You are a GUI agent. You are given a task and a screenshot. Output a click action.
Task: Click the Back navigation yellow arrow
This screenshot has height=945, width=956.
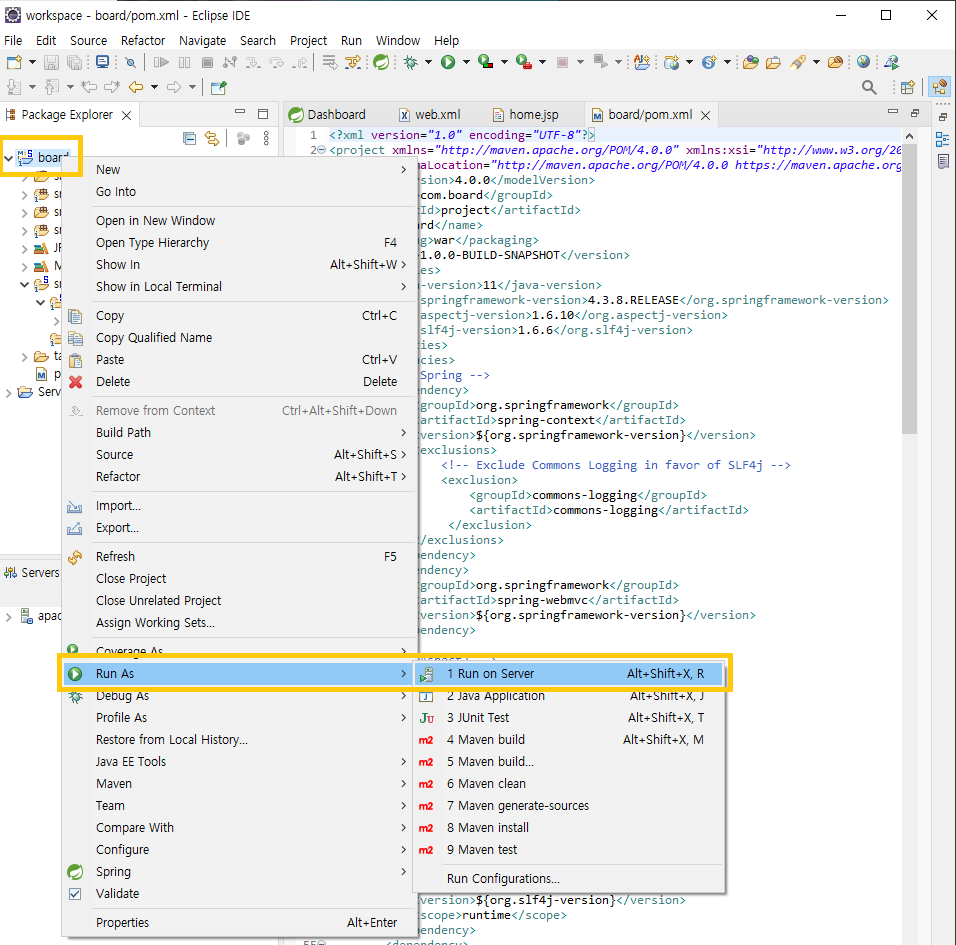tap(136, 87)
